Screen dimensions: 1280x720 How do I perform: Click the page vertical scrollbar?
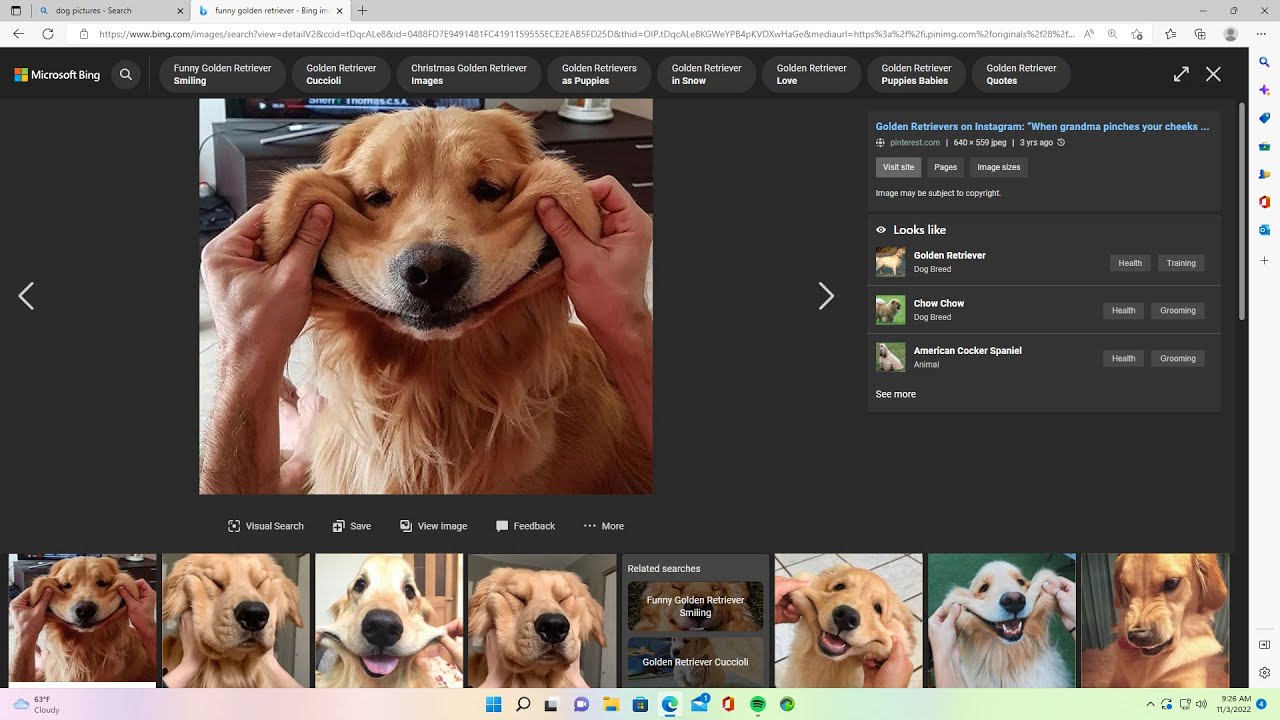pos(1242,210)
